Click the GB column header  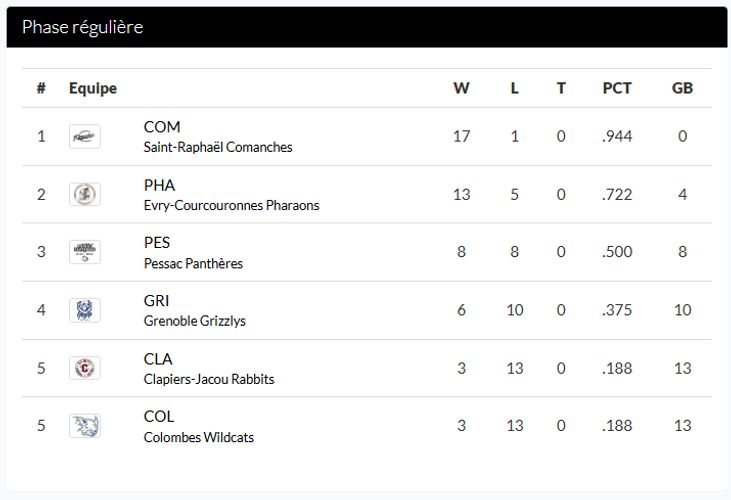682,88
